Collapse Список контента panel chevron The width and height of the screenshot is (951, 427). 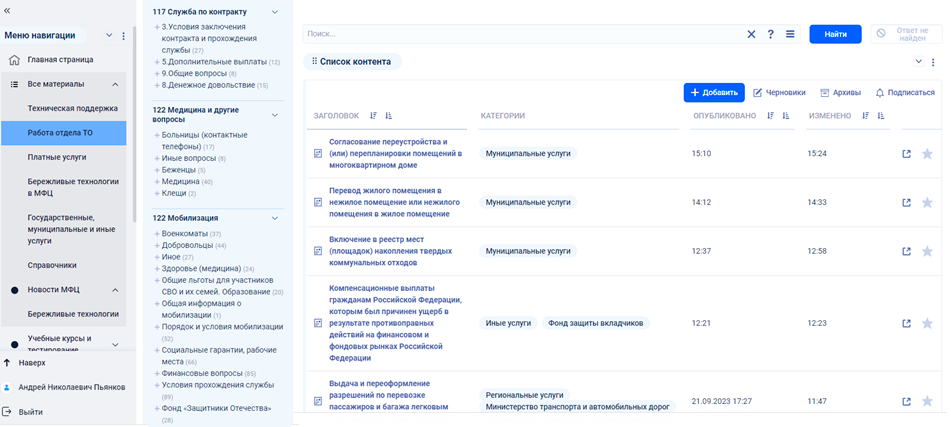(918, 61)
